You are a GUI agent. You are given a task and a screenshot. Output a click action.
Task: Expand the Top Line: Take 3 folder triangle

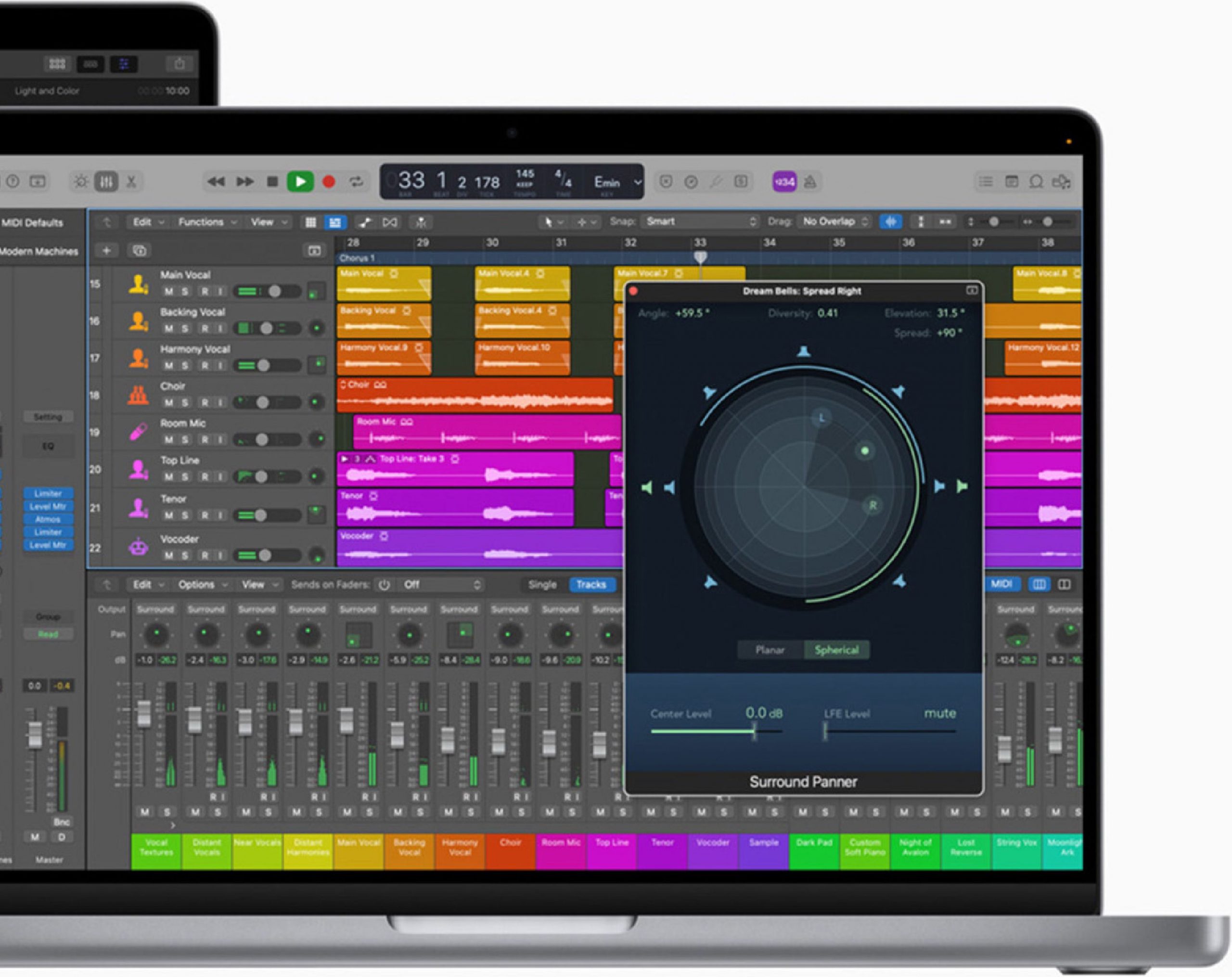344,459
